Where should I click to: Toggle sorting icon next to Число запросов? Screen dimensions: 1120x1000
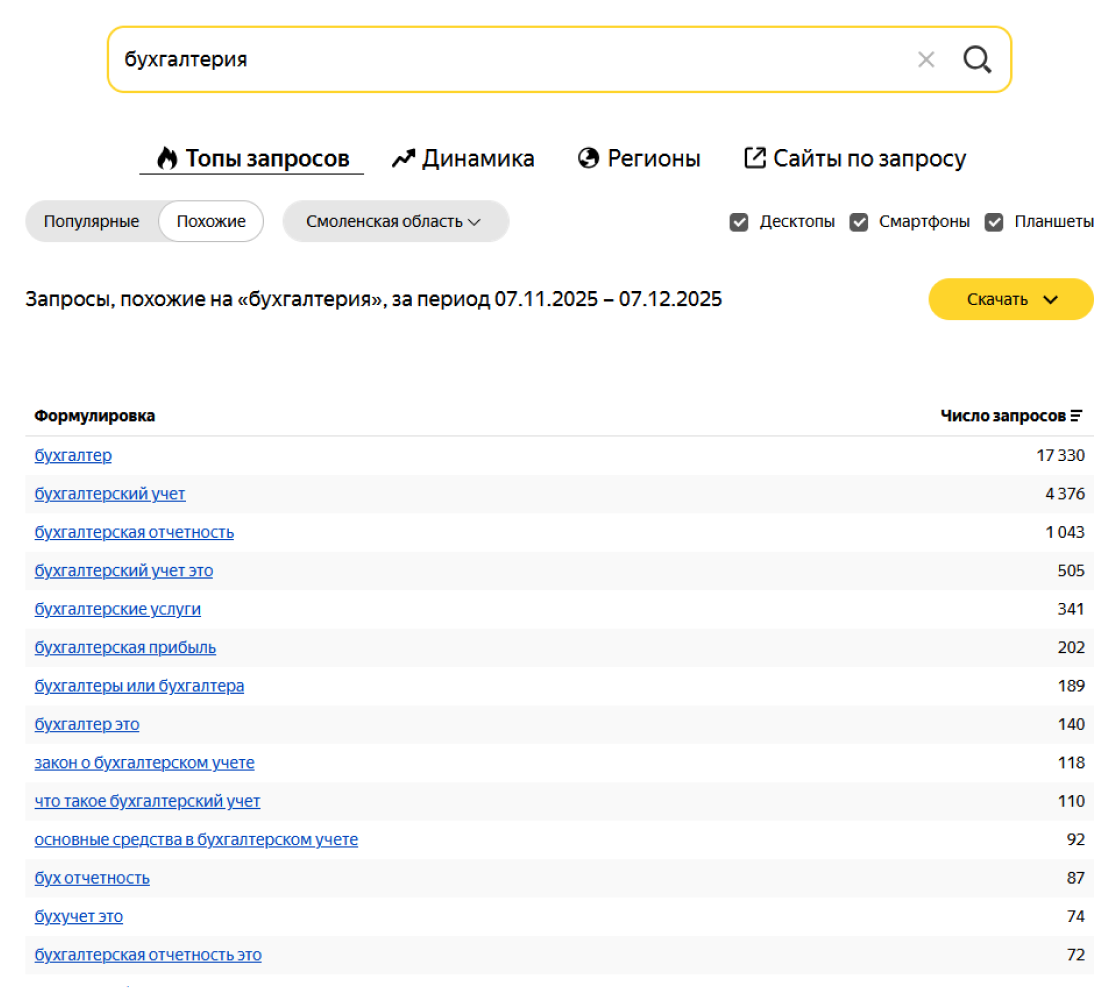coord(1076,416)
